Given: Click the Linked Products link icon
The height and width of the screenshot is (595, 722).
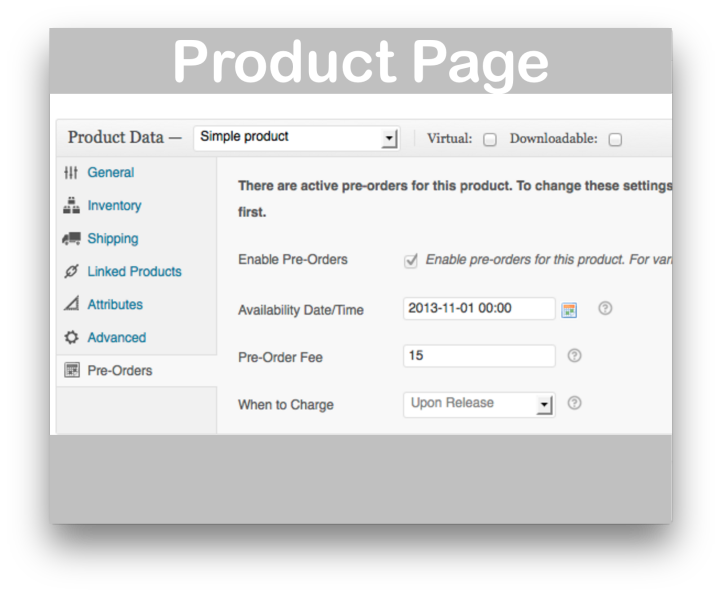Looking at the screenshot, I should tap(71, 272).
